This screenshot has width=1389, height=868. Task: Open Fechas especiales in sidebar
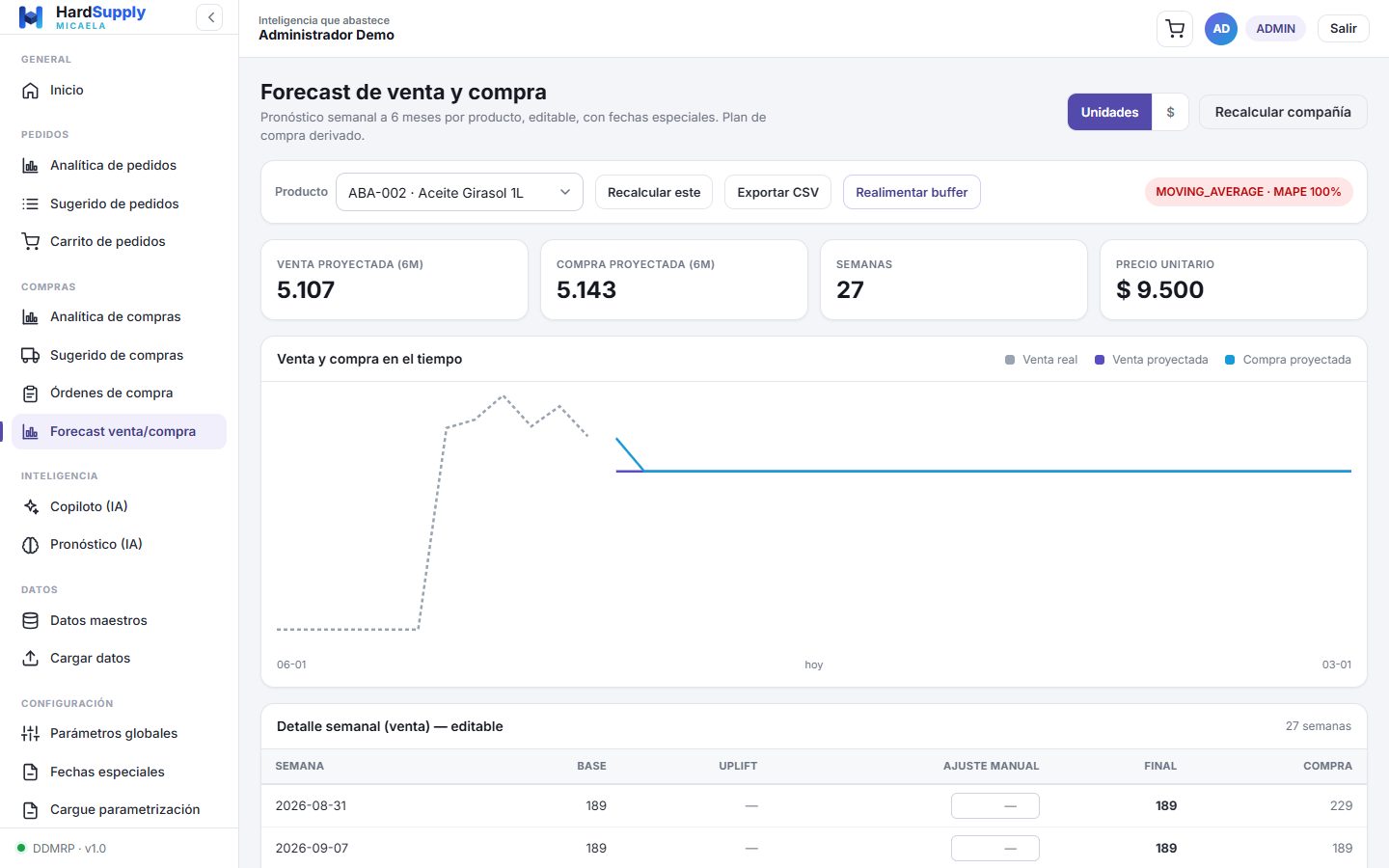(x=119, y=773)
